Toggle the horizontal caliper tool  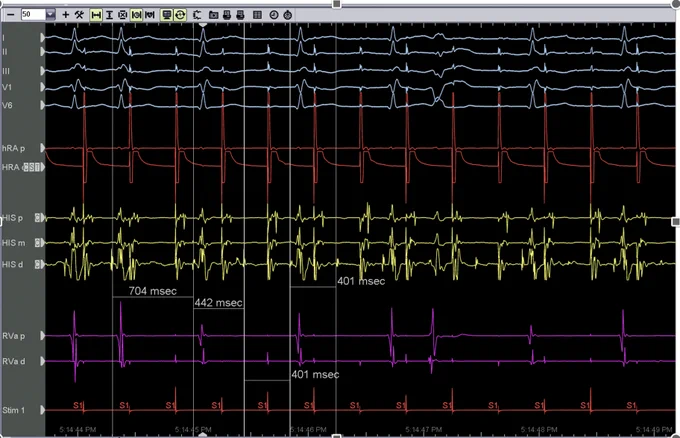tap(96, 15)
